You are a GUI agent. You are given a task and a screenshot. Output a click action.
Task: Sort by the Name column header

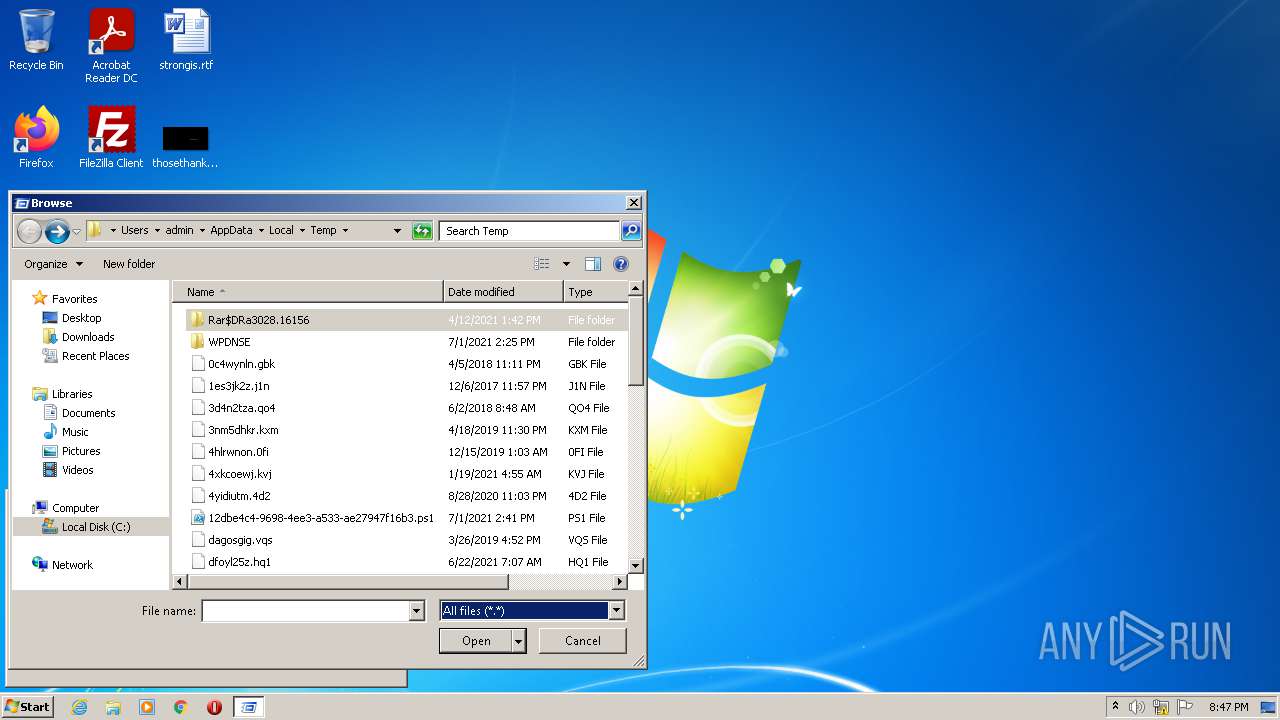click(308, 292)
